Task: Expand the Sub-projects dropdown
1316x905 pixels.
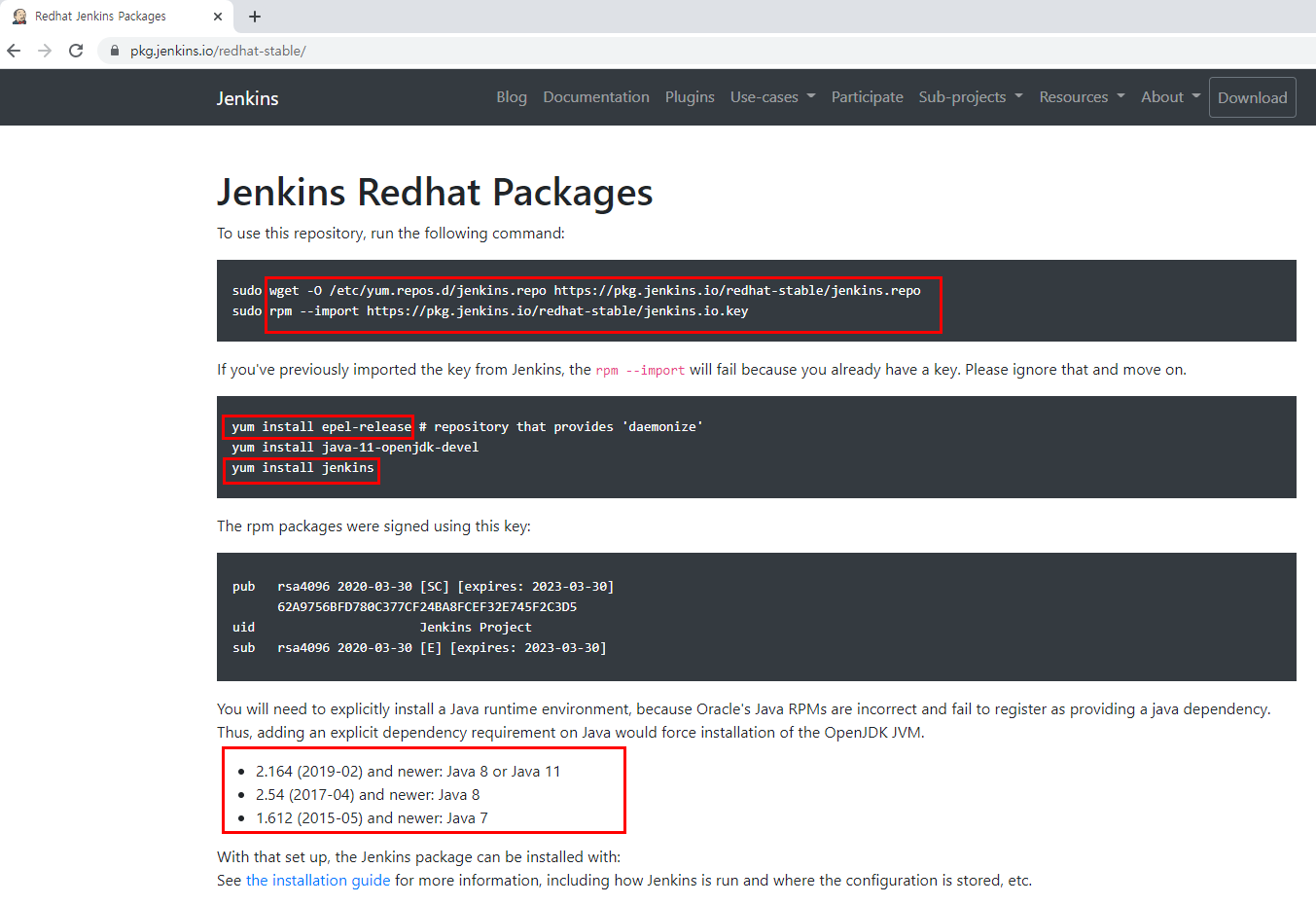Action: 971,97
